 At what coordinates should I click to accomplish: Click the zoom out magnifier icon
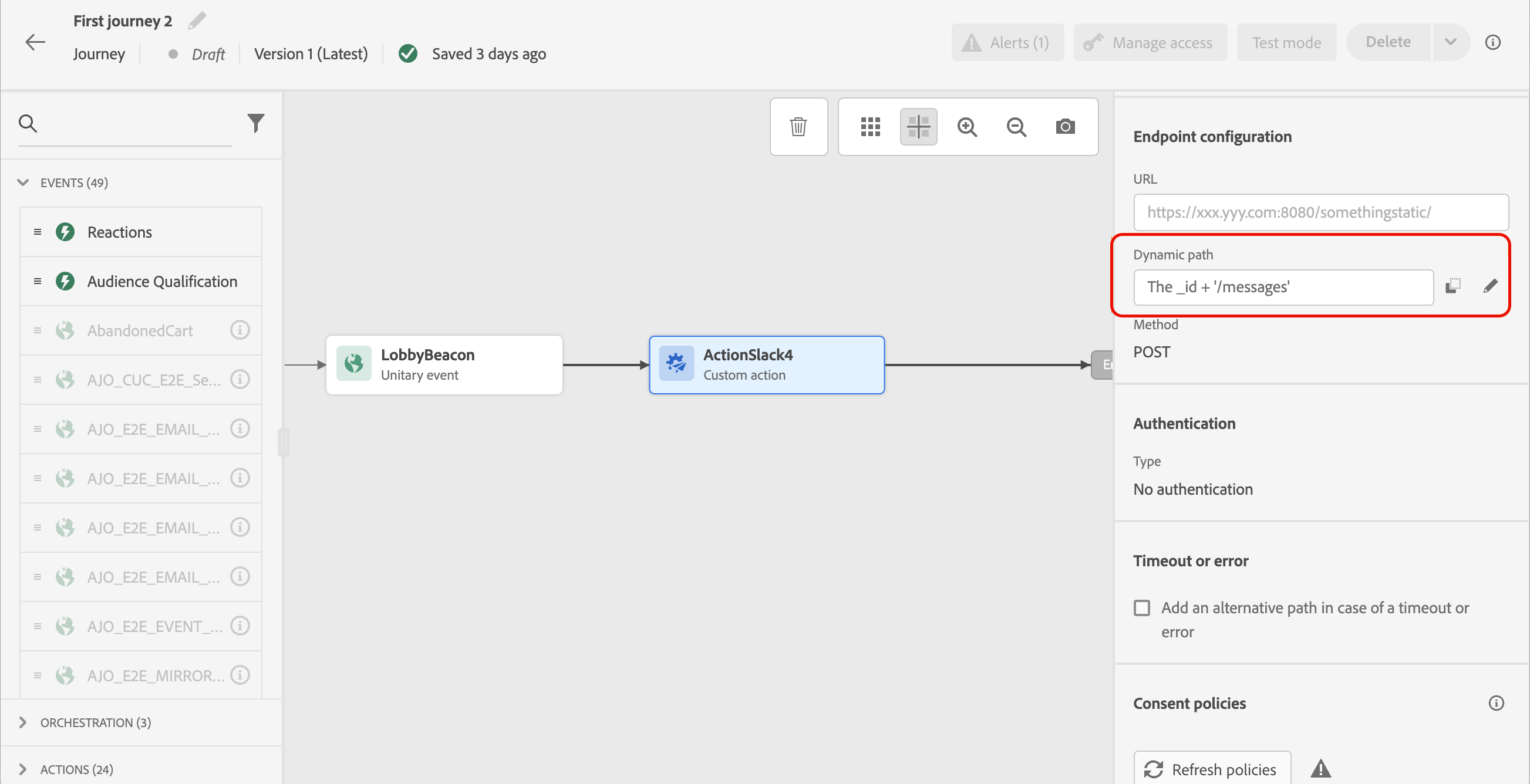coord(1016,126)
